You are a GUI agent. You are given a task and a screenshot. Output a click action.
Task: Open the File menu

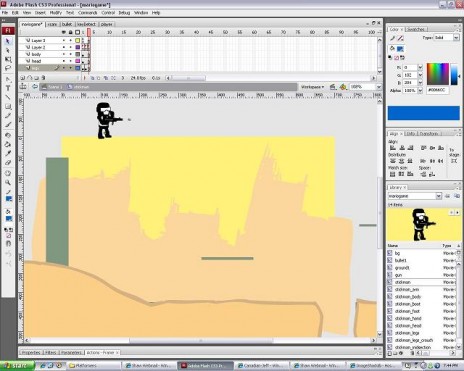point(5,13)
